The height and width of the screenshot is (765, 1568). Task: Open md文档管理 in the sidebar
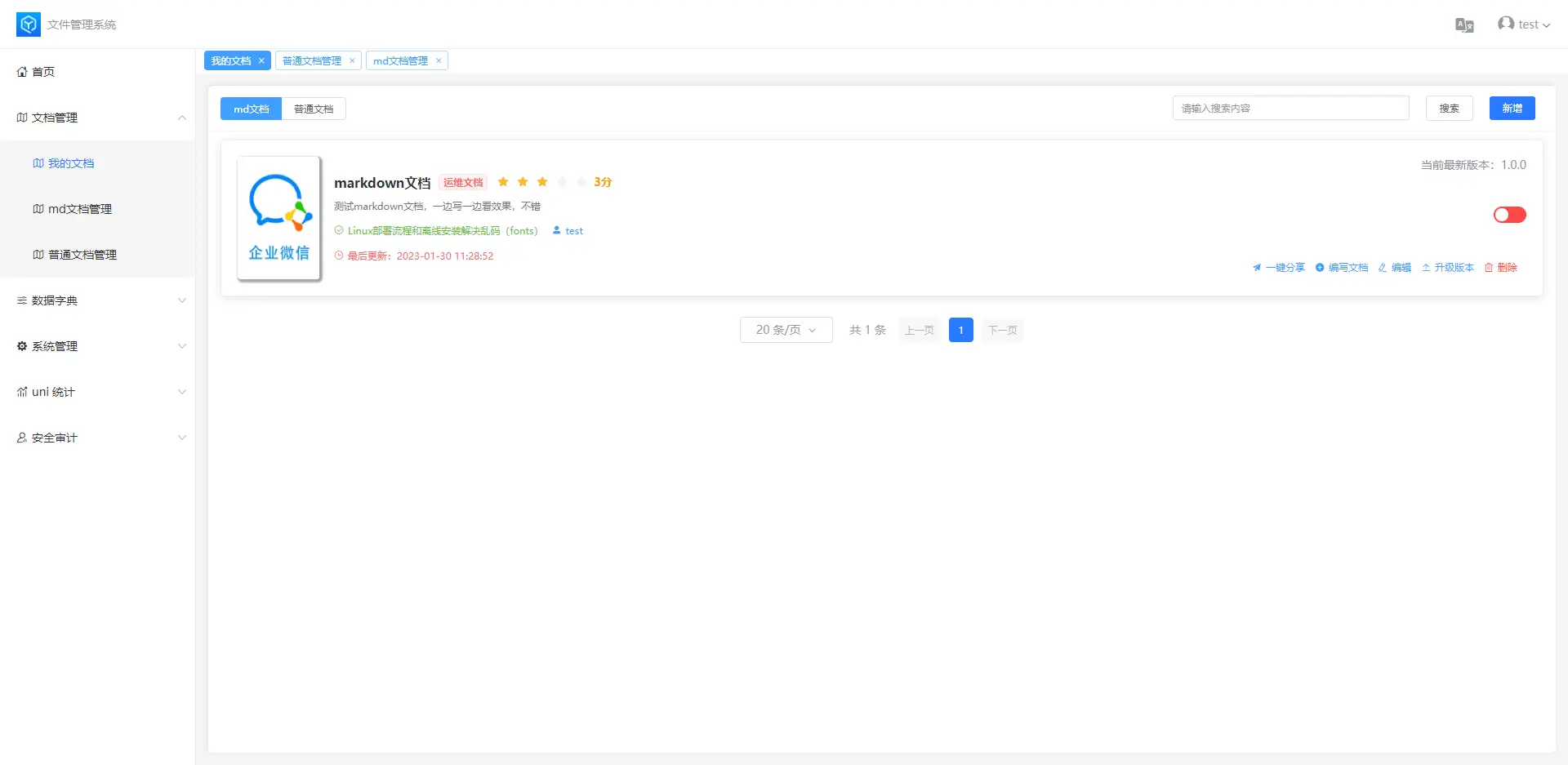point(80,209)
